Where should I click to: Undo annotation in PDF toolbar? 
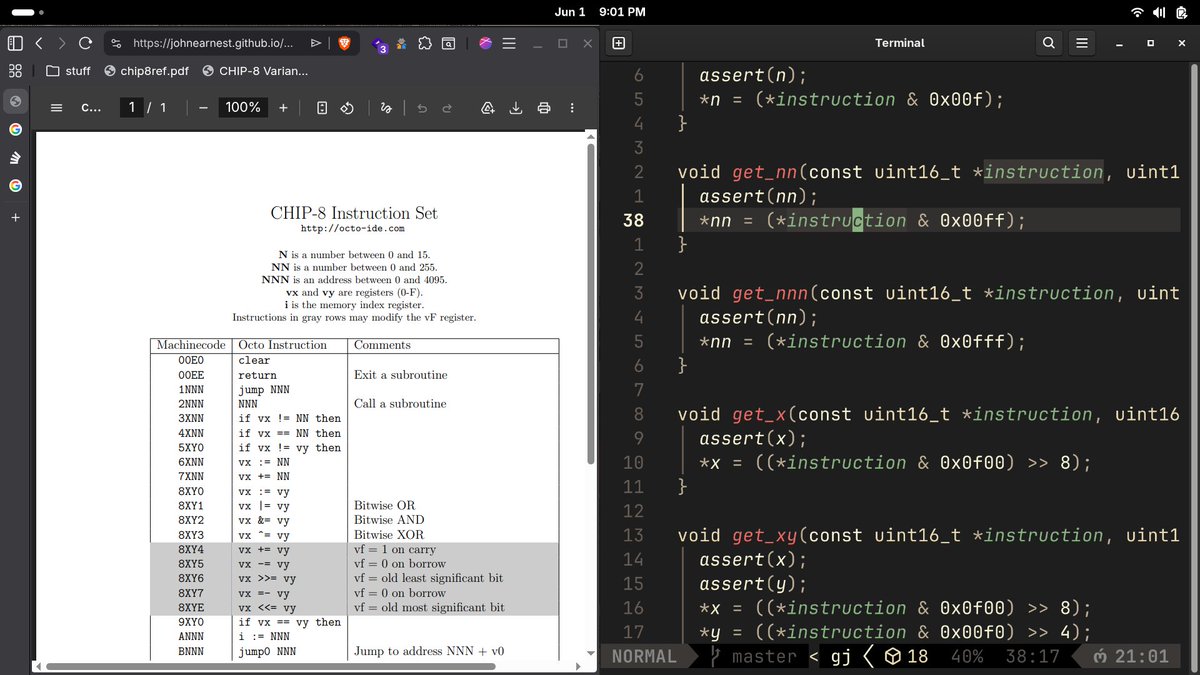[x=422, y=108]
